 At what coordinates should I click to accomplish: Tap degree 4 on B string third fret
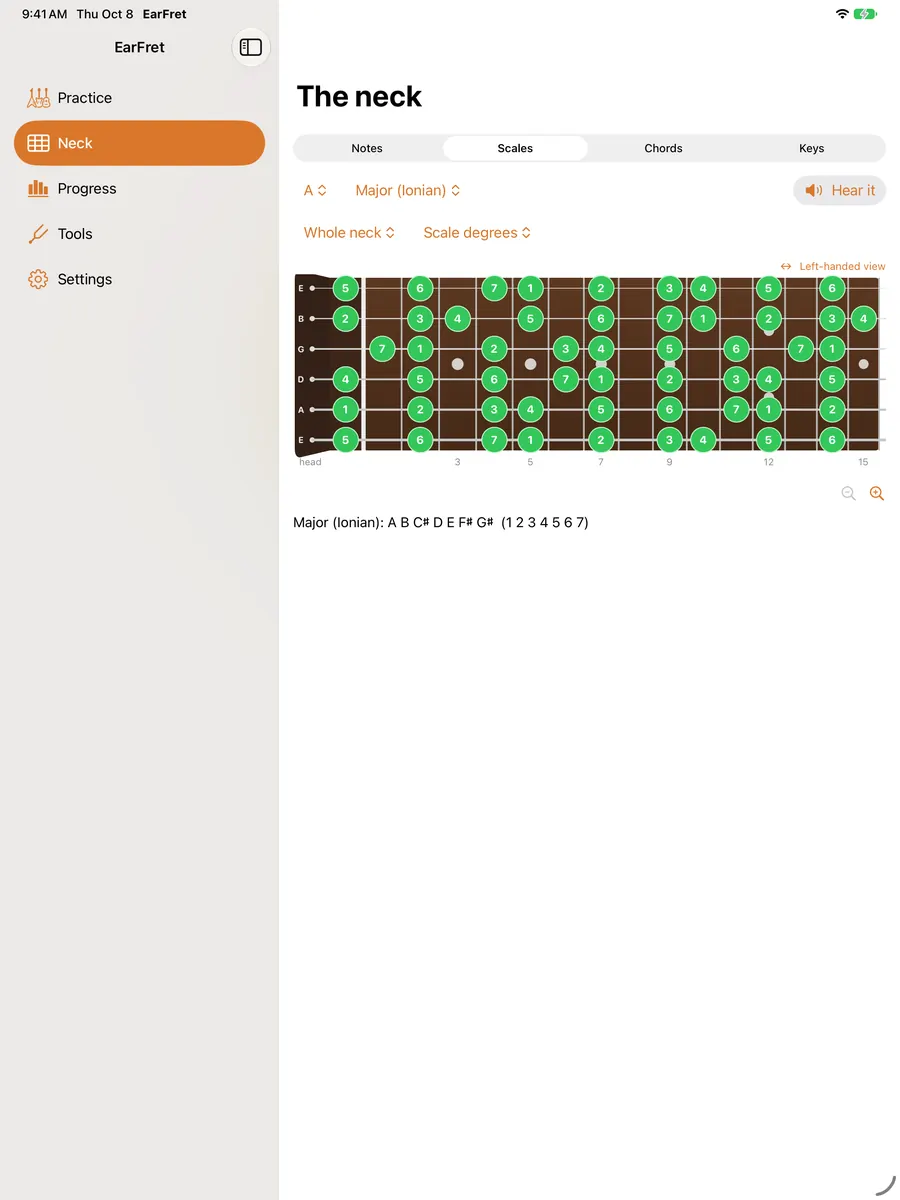[457, 319]
